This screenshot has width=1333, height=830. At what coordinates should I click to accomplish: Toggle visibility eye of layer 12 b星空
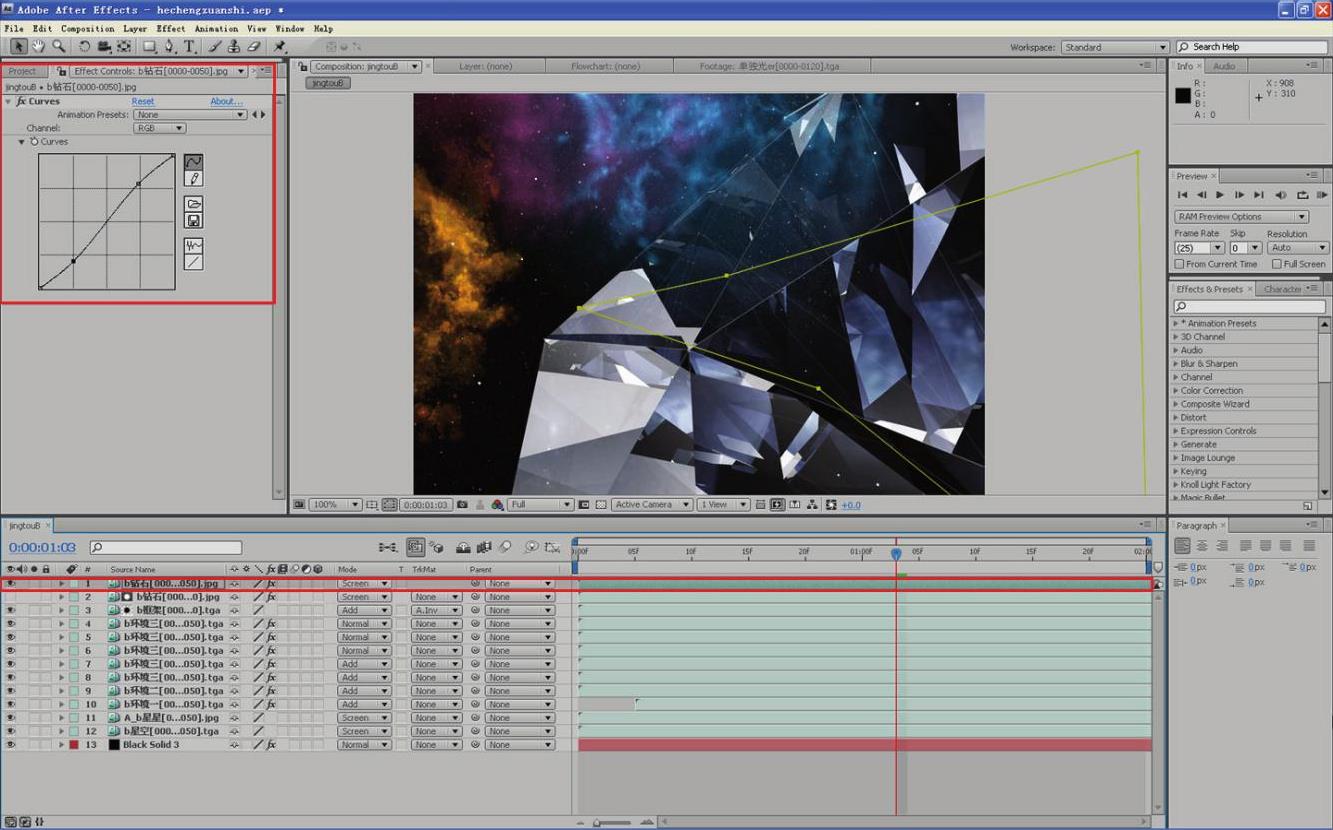[11, 731]
